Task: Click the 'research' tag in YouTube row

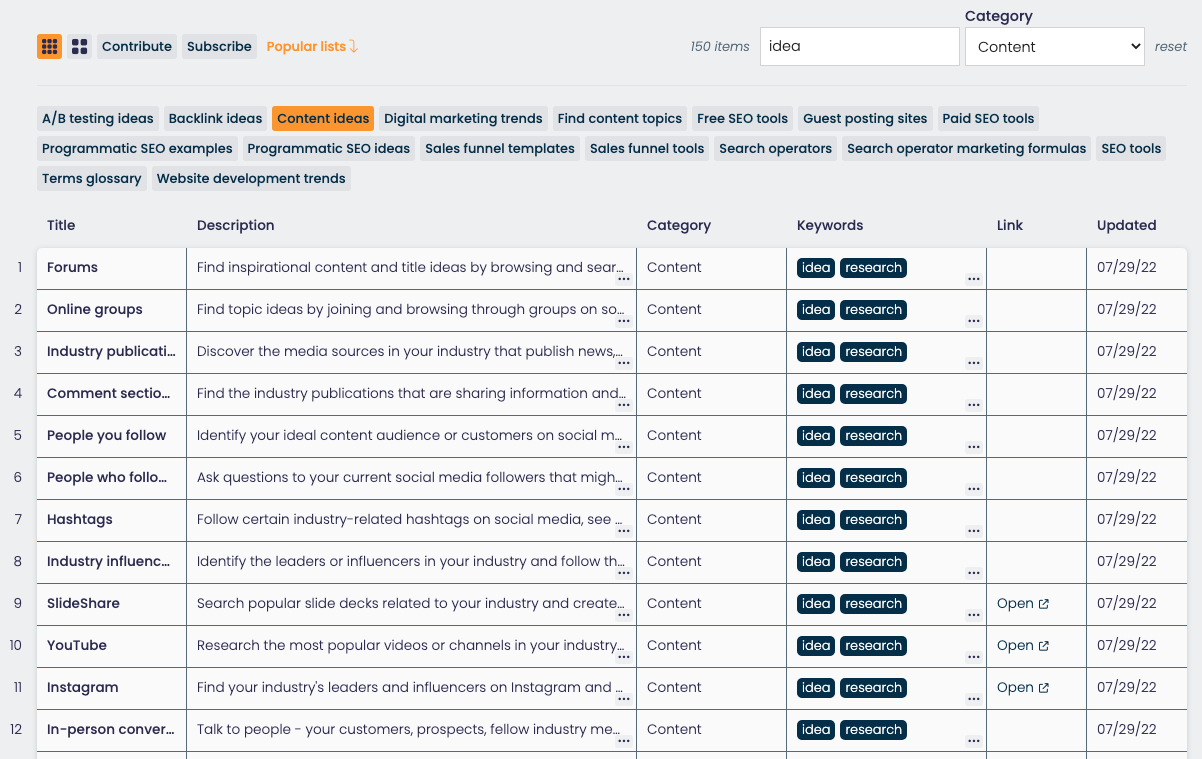Action: point(873,645)
